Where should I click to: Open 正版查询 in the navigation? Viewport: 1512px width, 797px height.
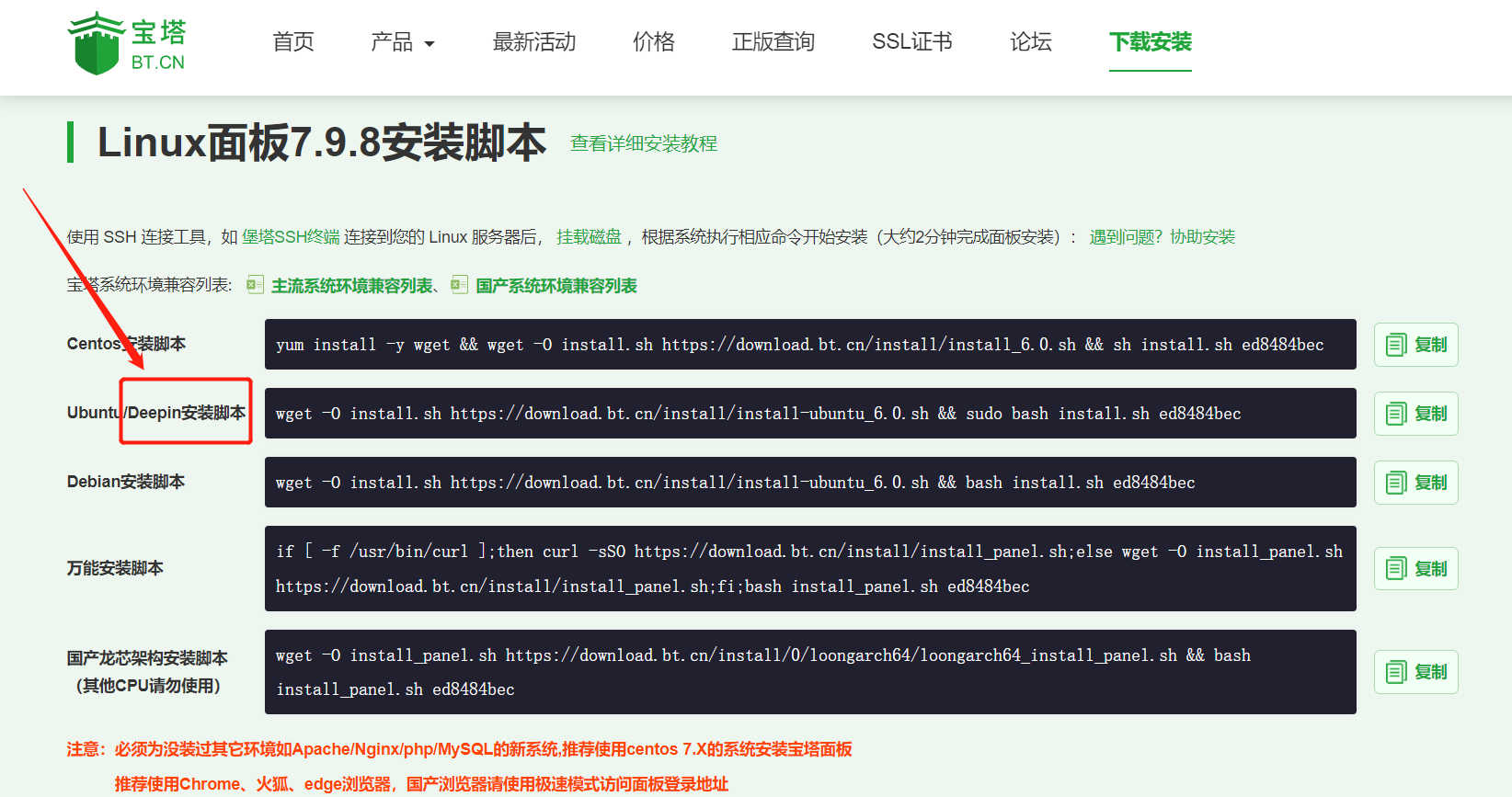pos(773,41)
